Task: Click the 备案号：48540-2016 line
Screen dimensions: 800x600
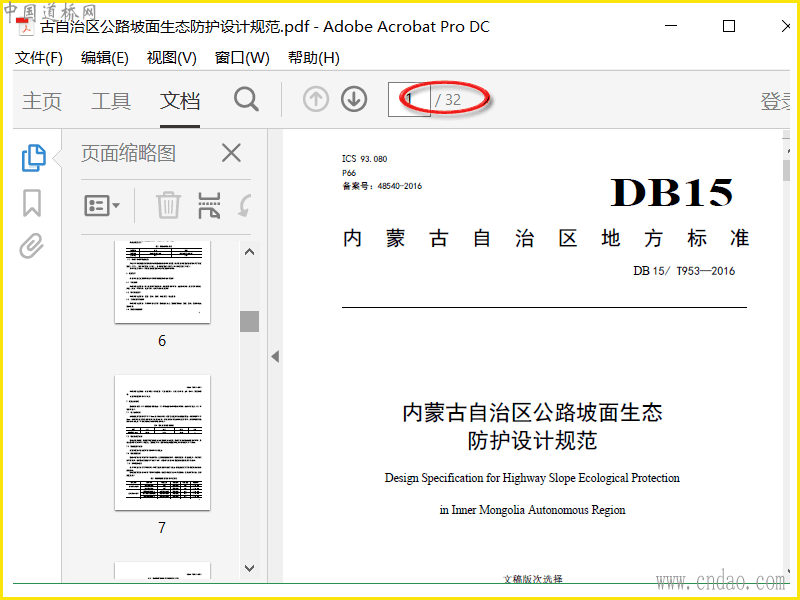Action: coord(382,186)
